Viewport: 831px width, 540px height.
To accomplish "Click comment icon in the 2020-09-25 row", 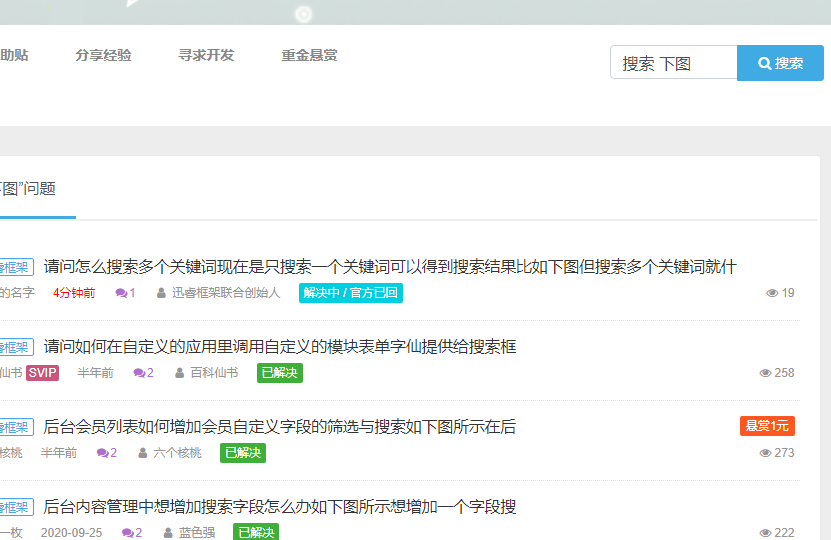I will (128, 533).
